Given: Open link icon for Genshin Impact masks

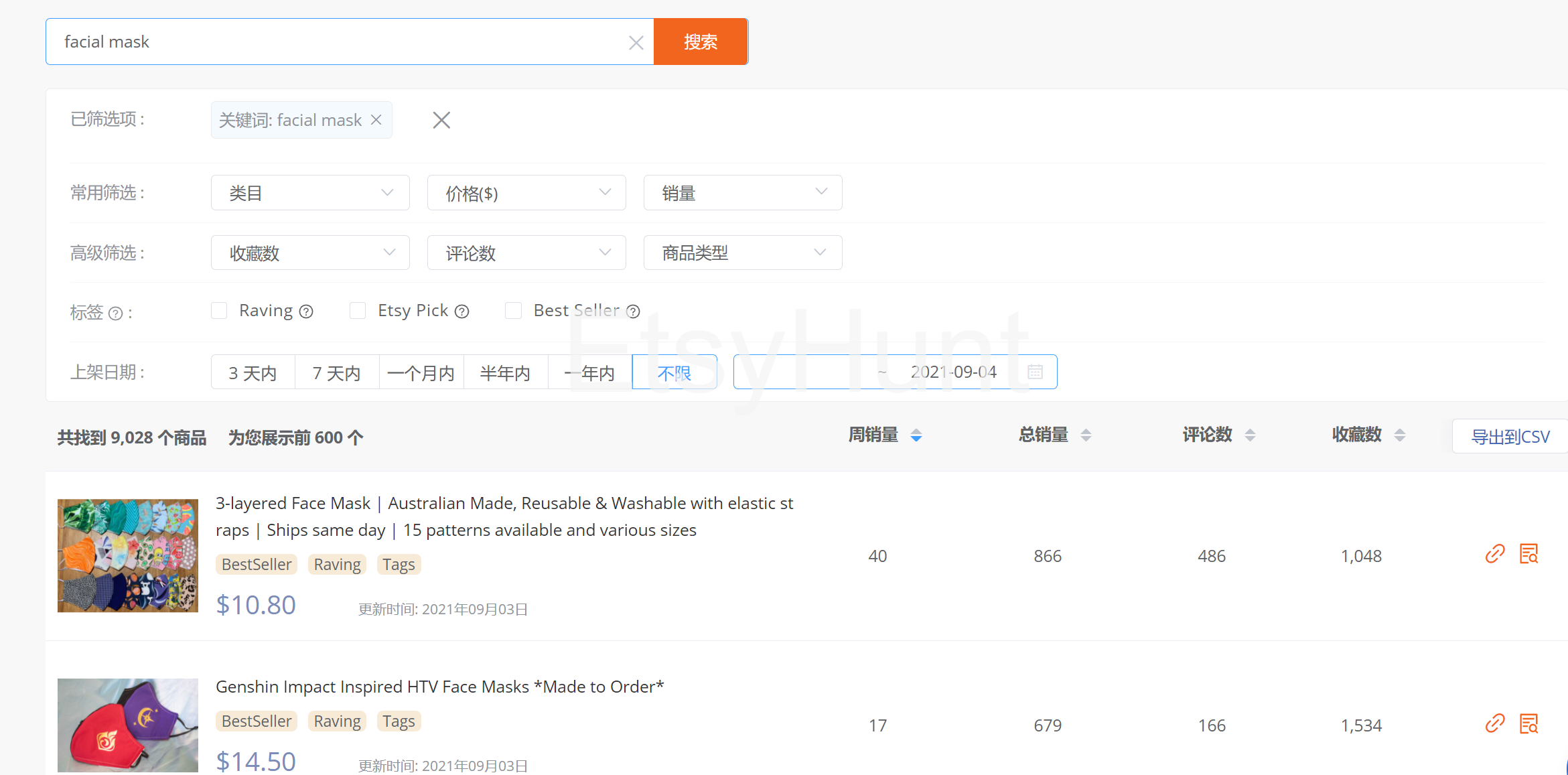Looking at the screenshot, I should click(x=1495, y=723).
